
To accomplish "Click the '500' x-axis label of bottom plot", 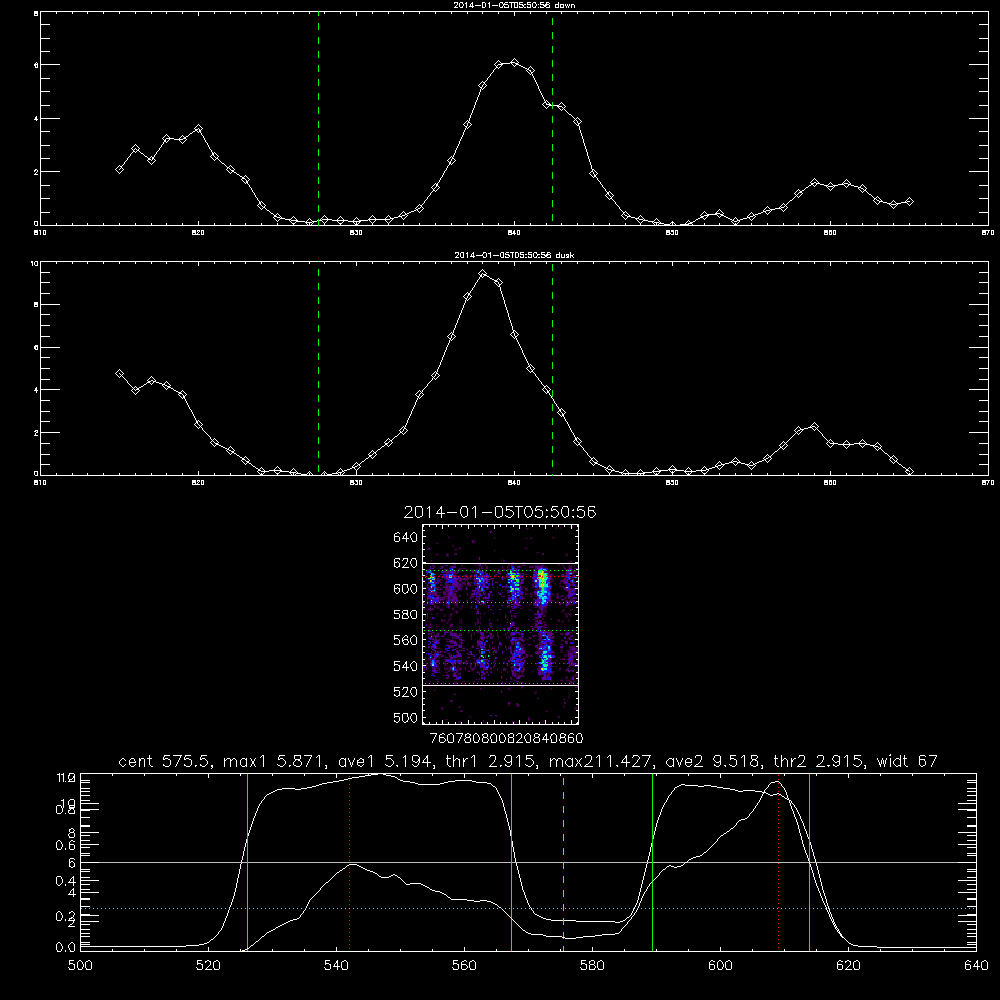I will (x=80, y=966).
